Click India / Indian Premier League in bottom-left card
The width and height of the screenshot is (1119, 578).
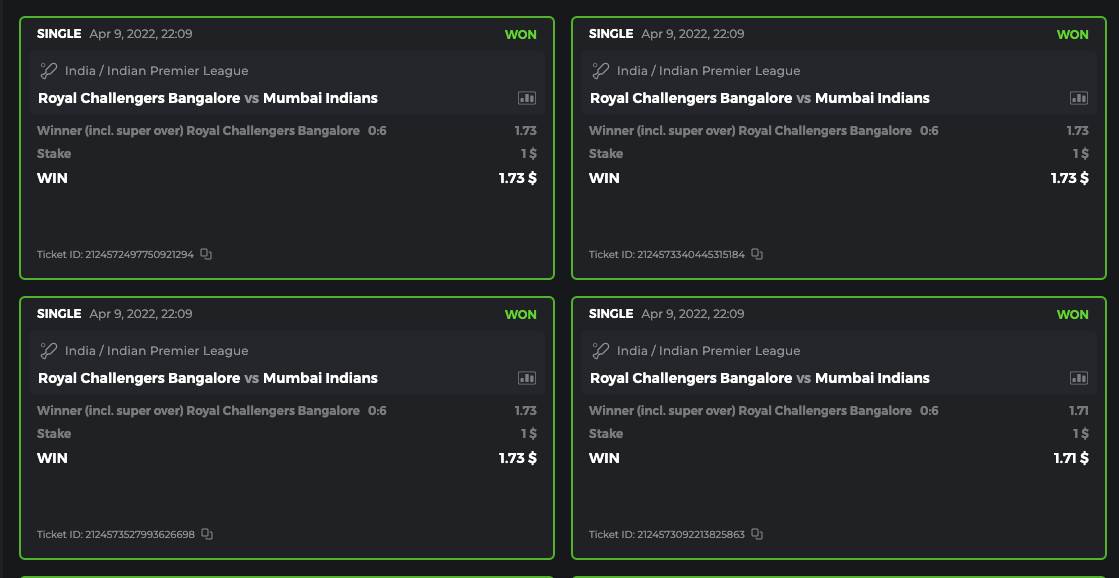pos(156,351)
